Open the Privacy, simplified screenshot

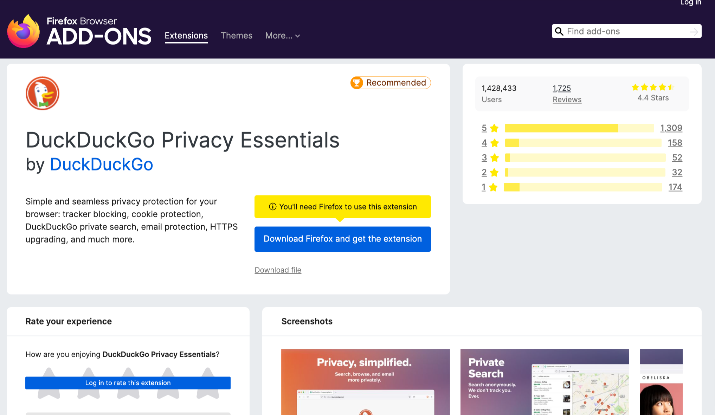(365, 382)
